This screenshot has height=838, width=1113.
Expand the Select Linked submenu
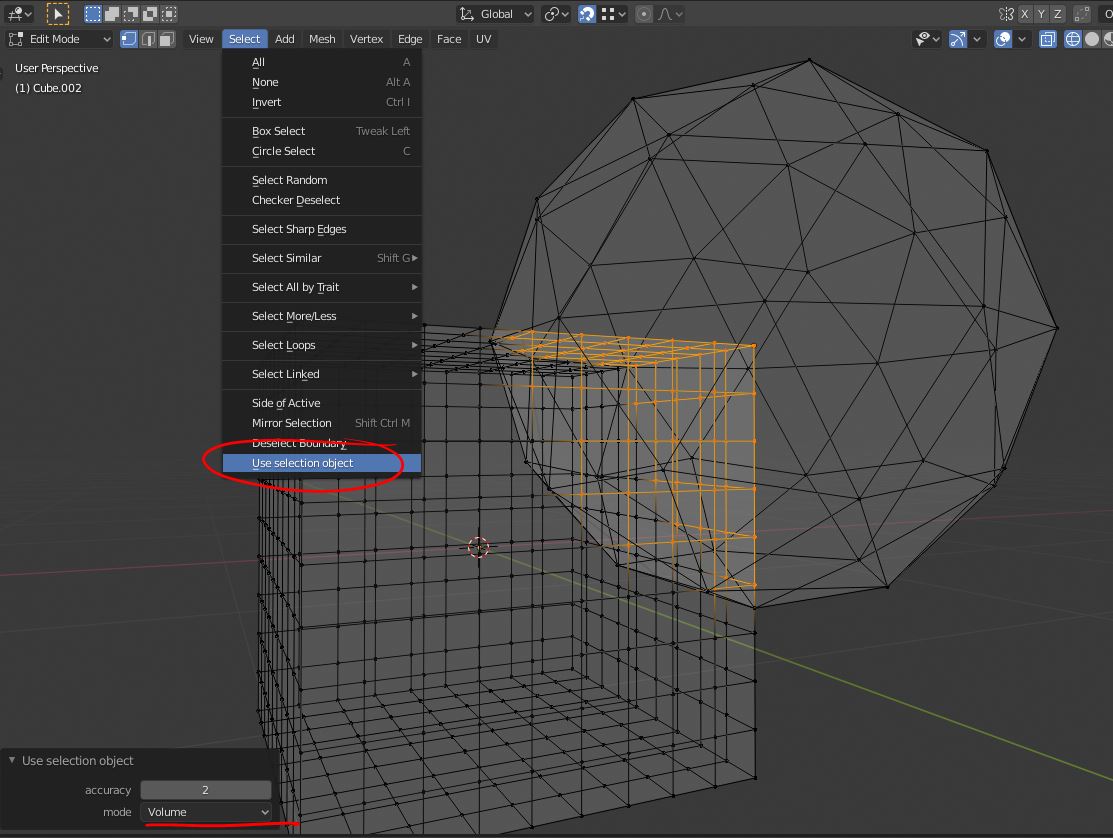tap(322, 375)
